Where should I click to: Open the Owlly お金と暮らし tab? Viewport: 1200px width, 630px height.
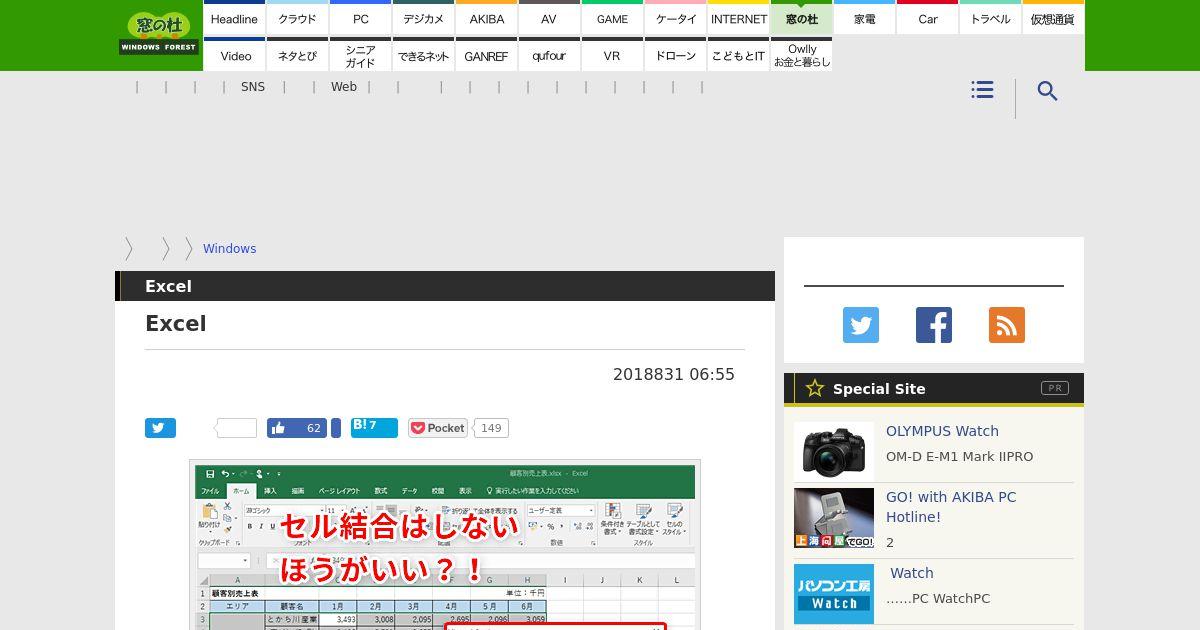(802, 55)
